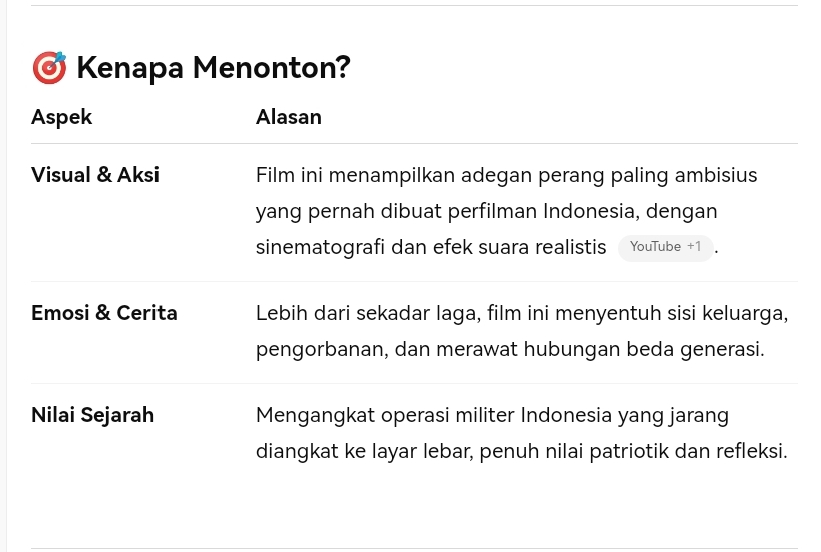Click the +1 source count badge
This screenshot has height=552, width=821.
694,247
